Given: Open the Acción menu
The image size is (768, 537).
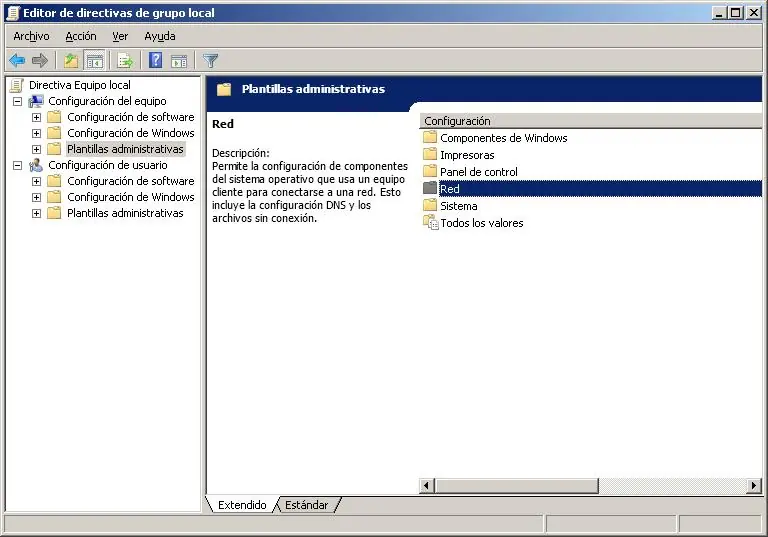Looking at the screenshot, I should point(81,36).
